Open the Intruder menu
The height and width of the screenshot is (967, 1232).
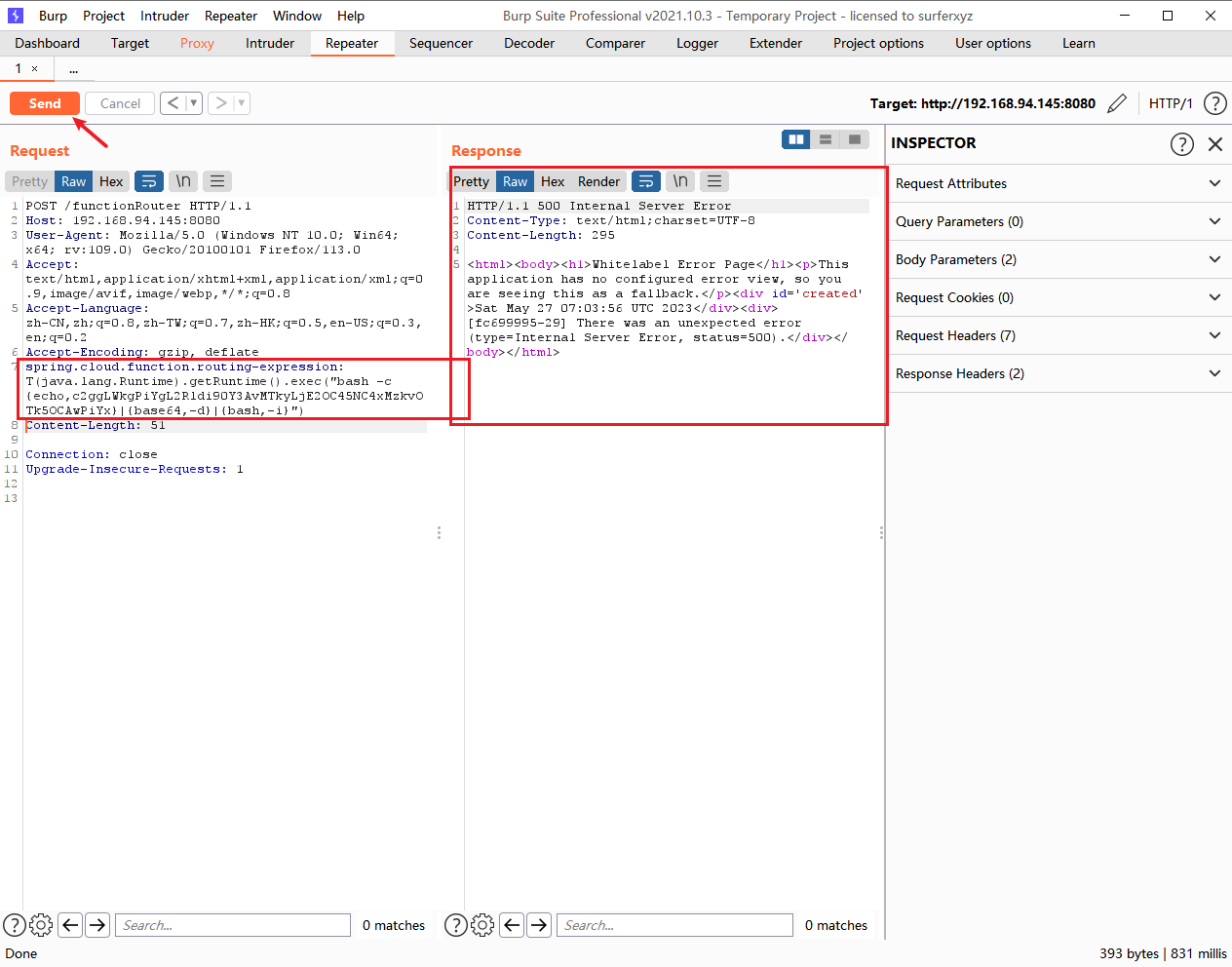(x=165, y=16)
